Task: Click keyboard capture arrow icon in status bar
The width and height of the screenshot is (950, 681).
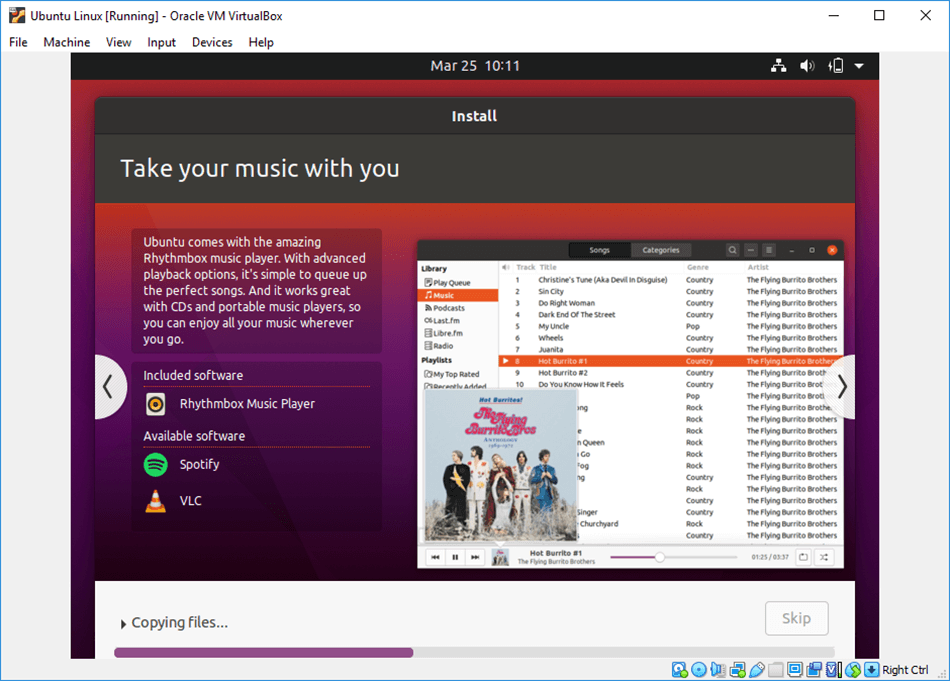Action: [871, 669]
